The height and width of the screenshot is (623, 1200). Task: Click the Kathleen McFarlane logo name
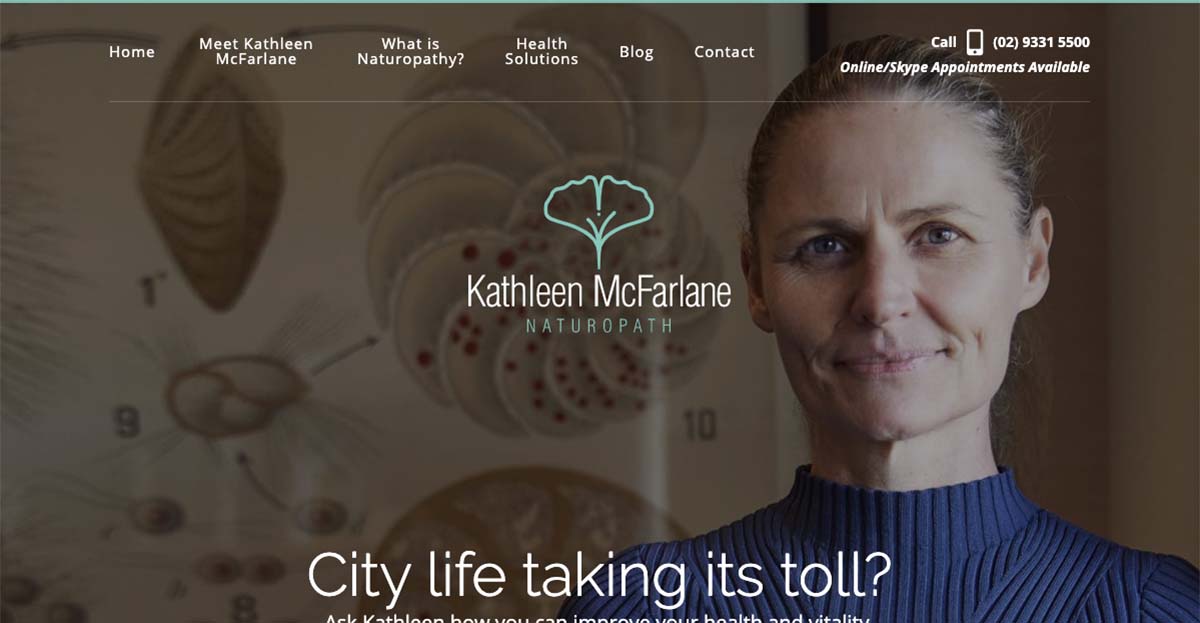(x=599, y=292)
